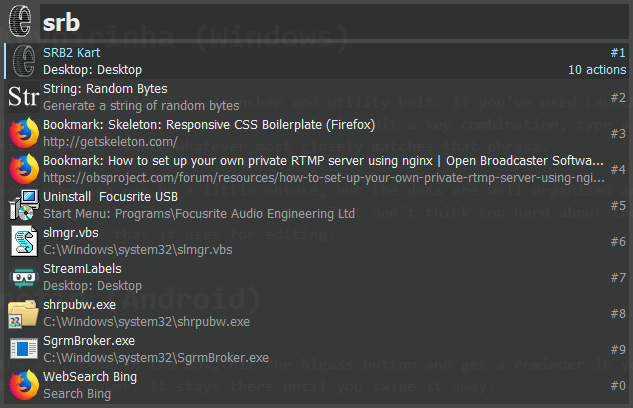Click Firefox icon of RTMP server bookmark
Viewport: 633px width, 408px height.
[x=24, y=169]
